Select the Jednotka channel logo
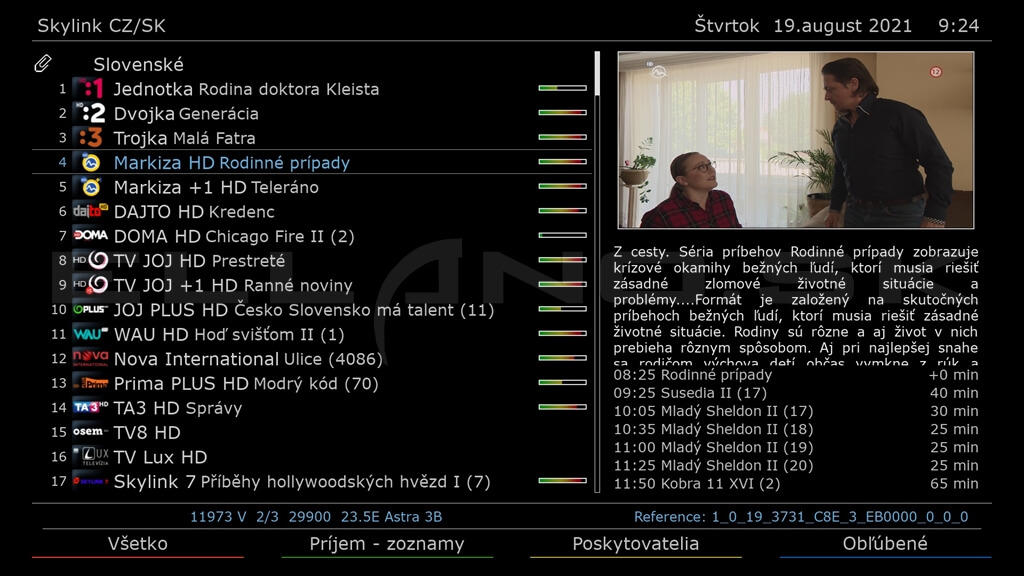This screenshot has width=1024, height=576. click(90, 88)
